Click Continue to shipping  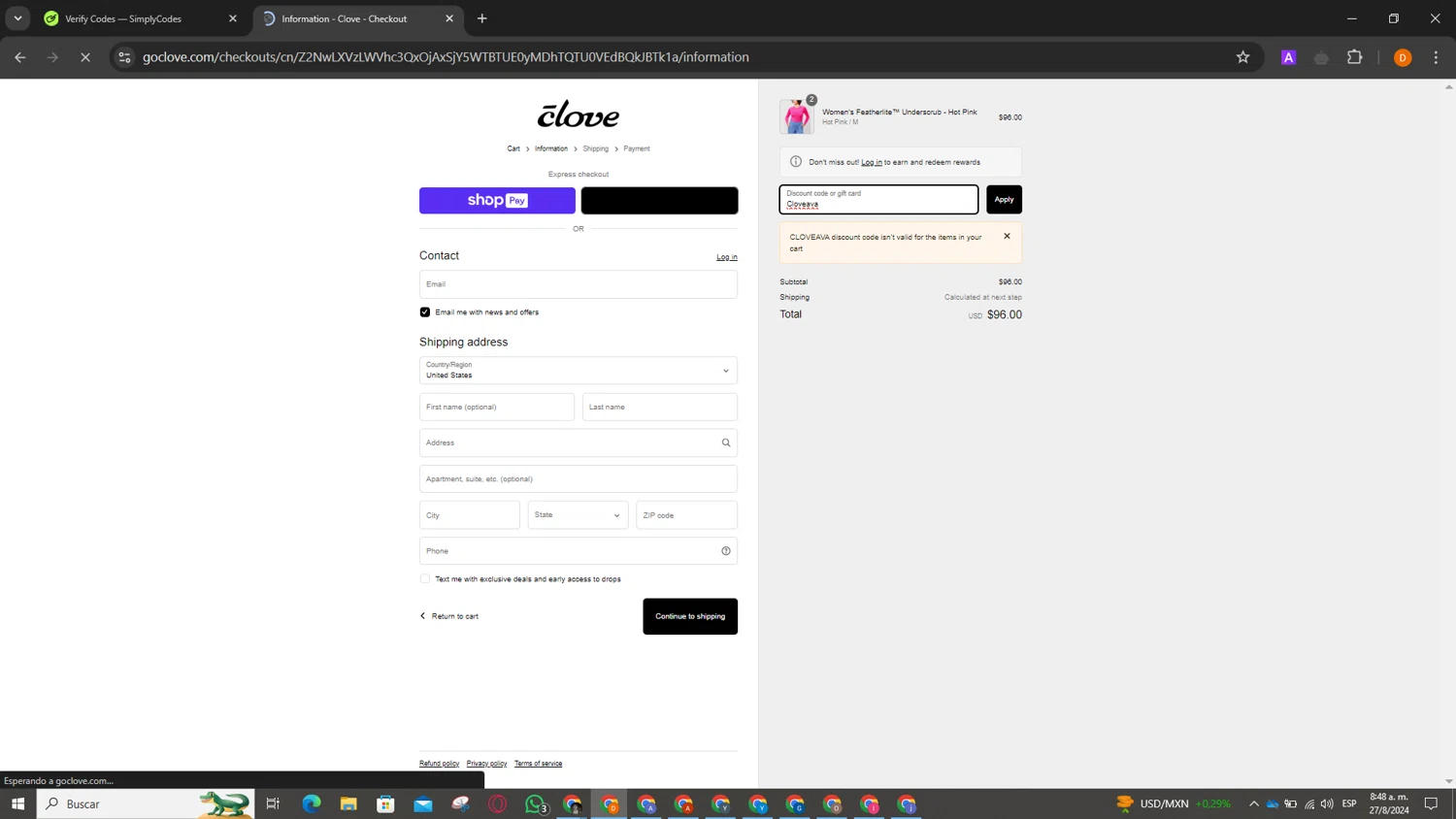(x=690, y=616)
